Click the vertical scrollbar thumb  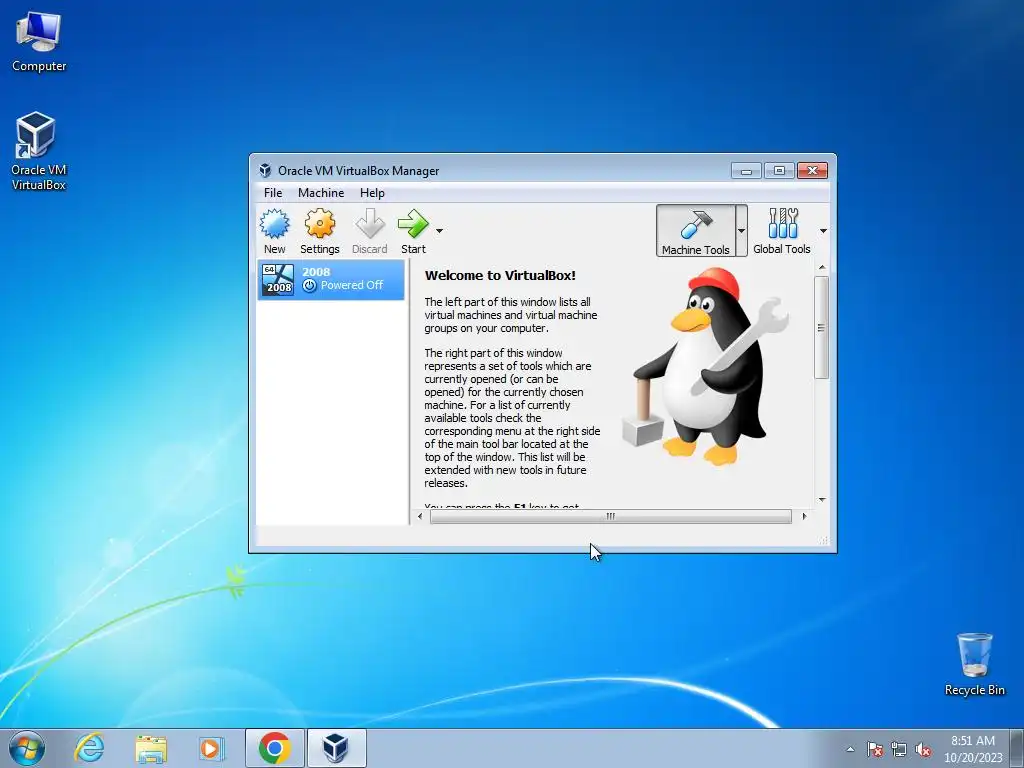pos(822,327)
